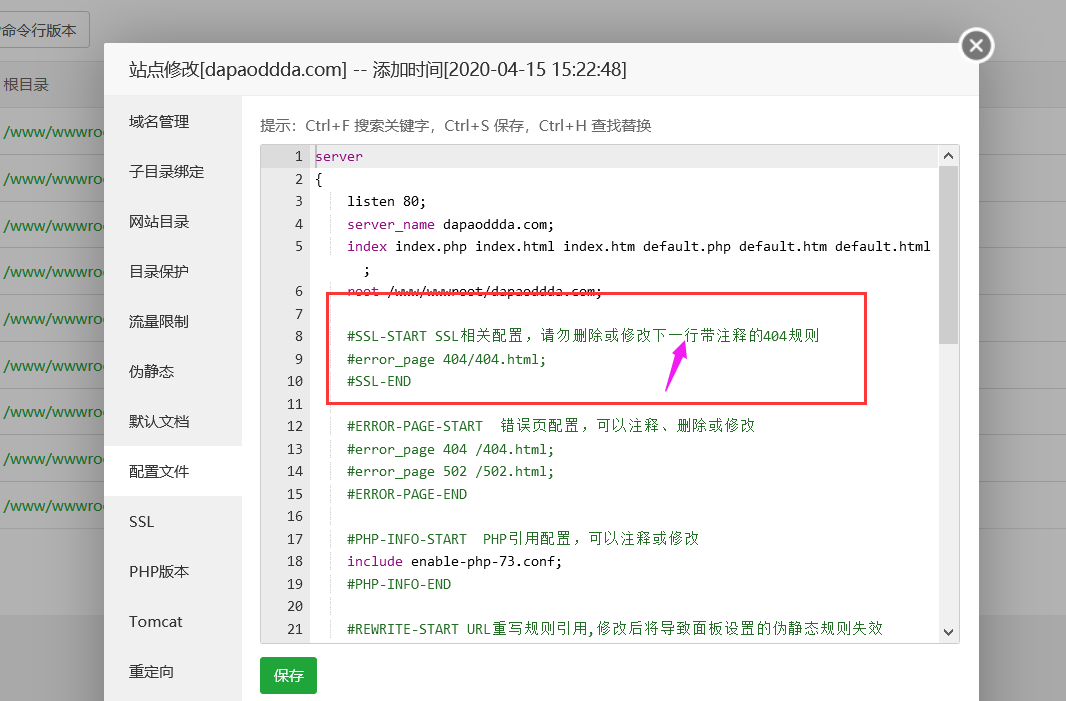Click the editor vertical scrollbar thumb
The height and width of the screenshot is (701, 1066).
[x=948, y=255]
